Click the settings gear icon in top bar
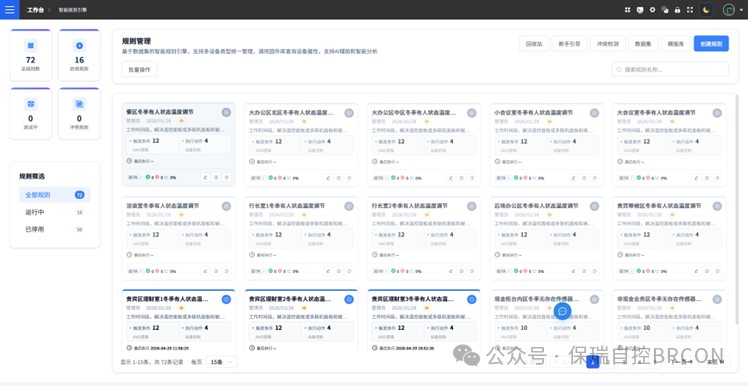The width and height of the screenshot is (748, 386). click(652, 10)
